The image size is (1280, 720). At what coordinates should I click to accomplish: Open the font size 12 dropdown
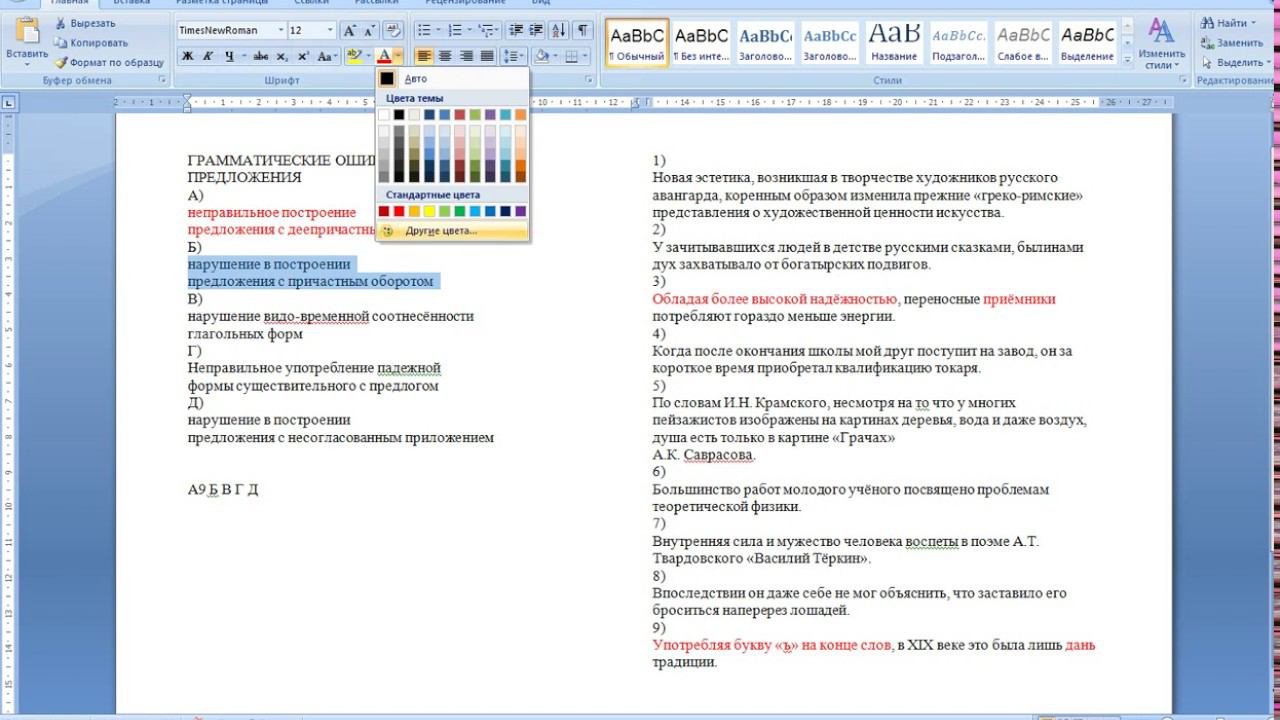(330, 30)
